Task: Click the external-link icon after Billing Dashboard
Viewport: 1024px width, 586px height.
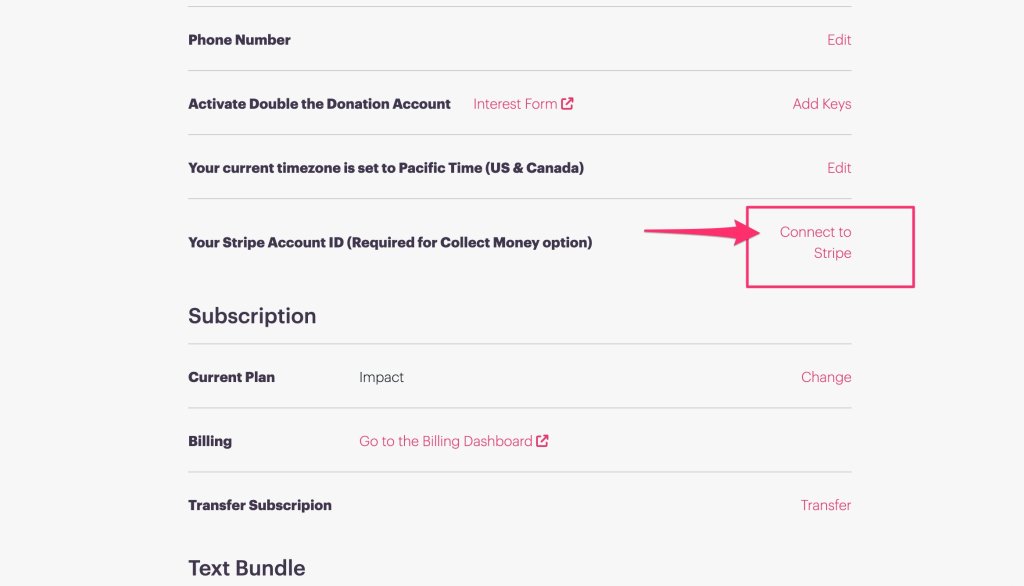Action: pyautogui.click(x=542, y=441)
